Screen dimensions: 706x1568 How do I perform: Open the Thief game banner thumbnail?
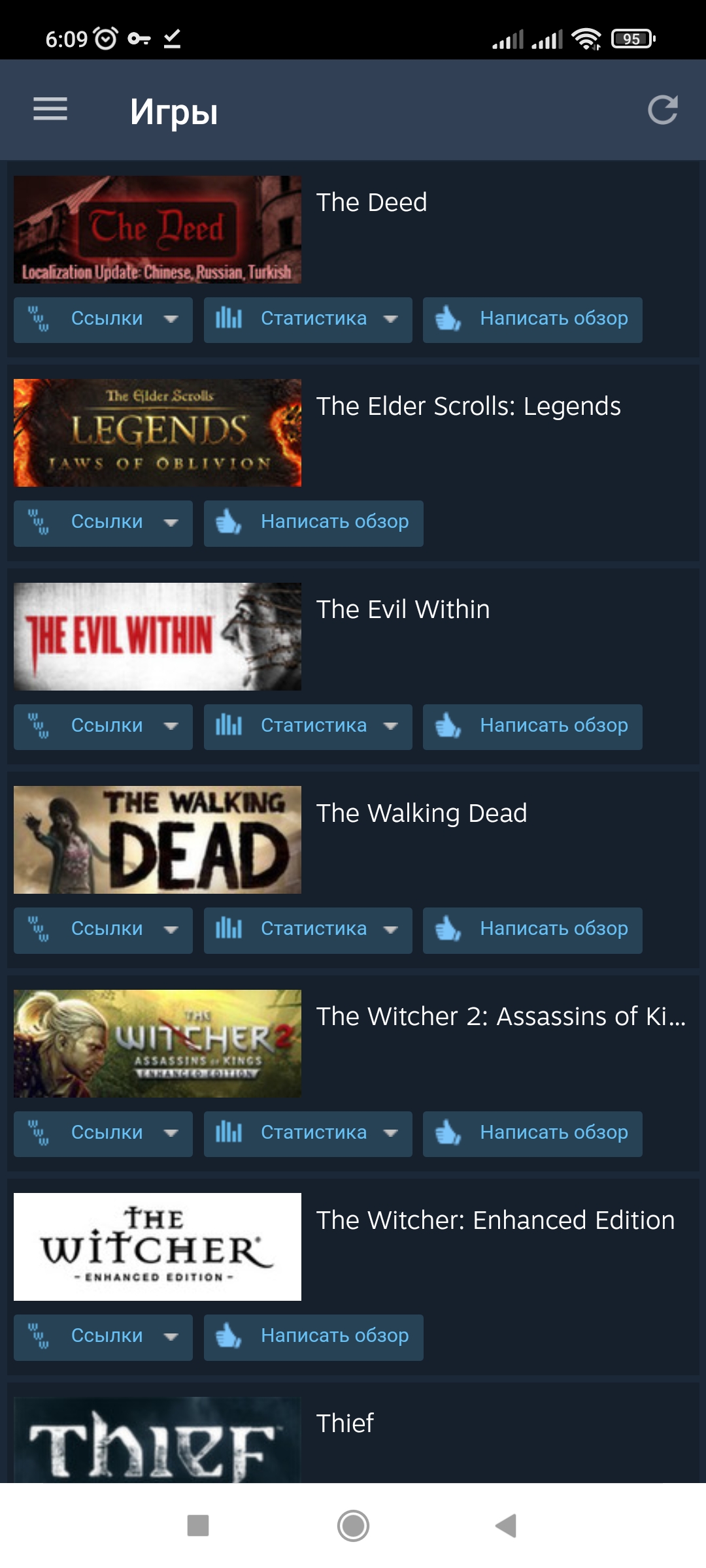point(158,1440)
